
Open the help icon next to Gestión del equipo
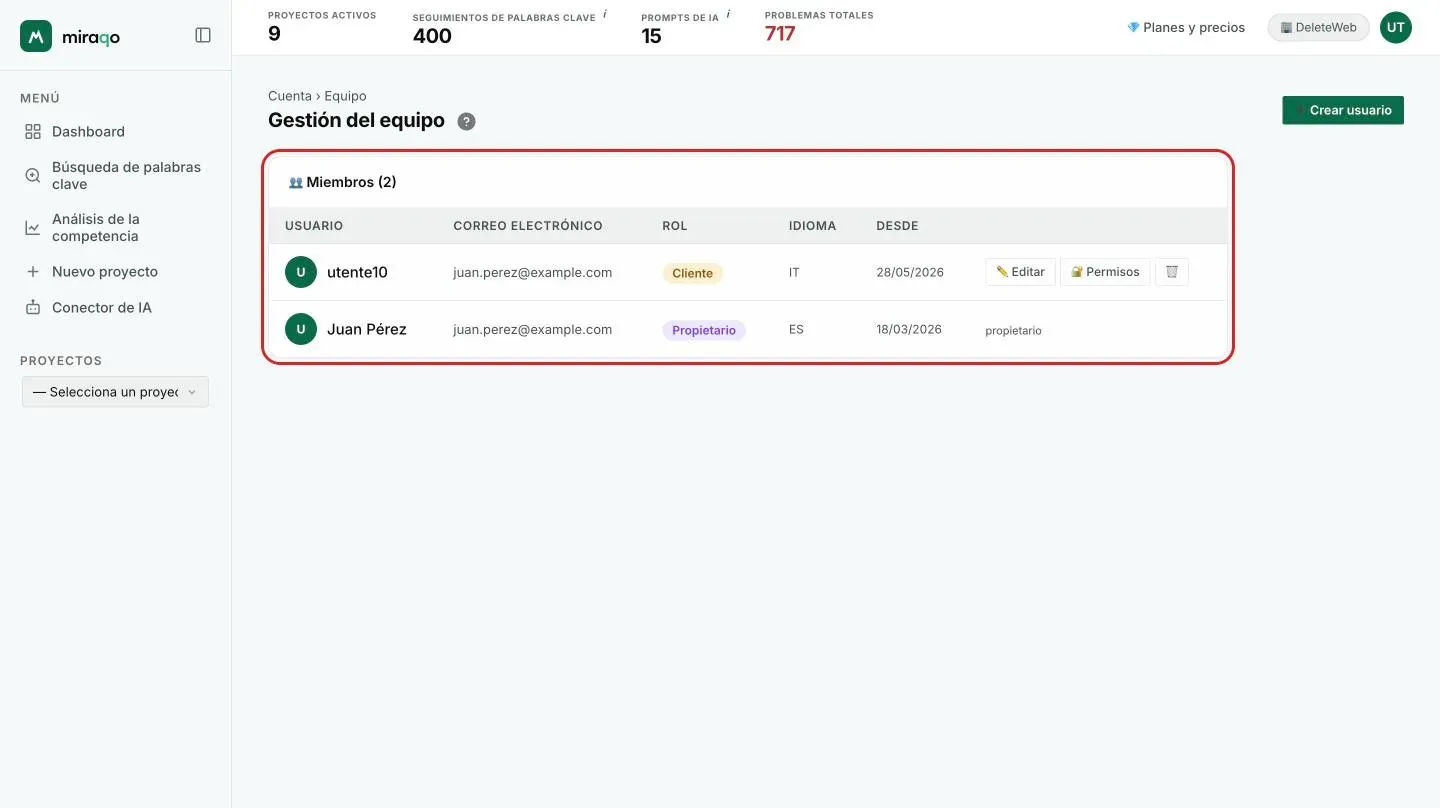click(x=466, y=121)
